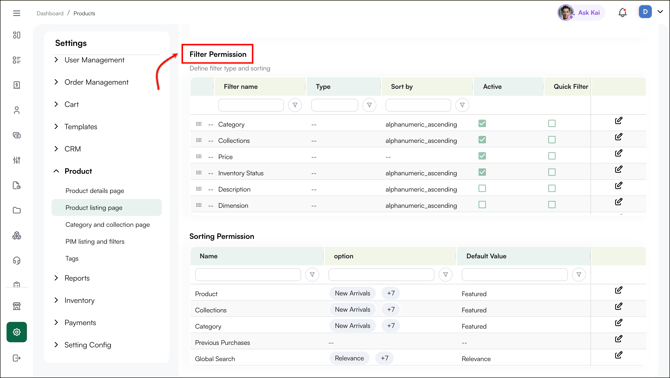Enable Quick Filter for Category
Screen dimensions: 670x378
point(552,123)
